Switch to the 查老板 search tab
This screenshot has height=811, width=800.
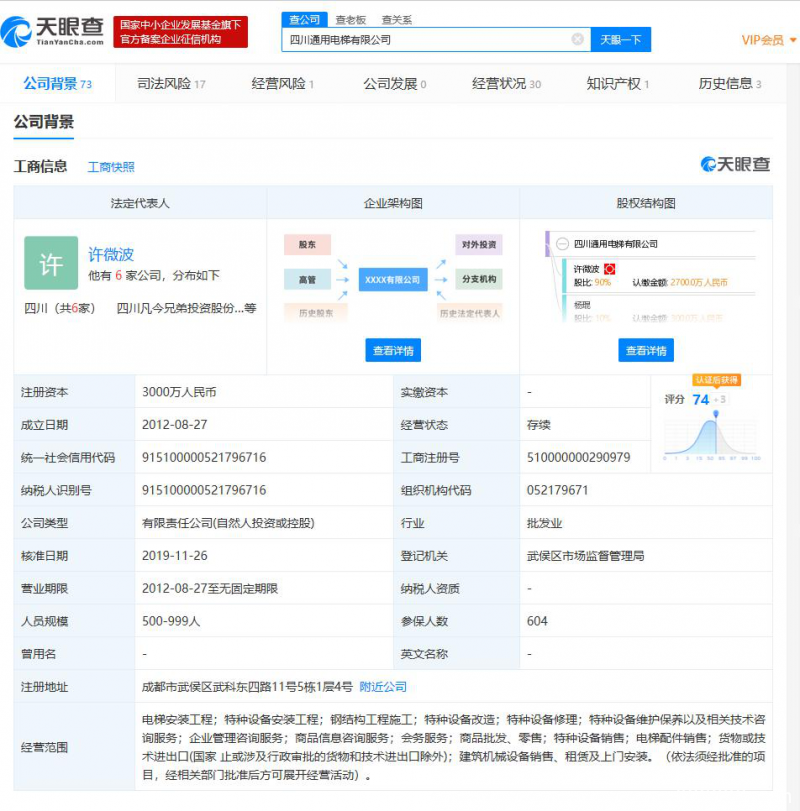351,20
